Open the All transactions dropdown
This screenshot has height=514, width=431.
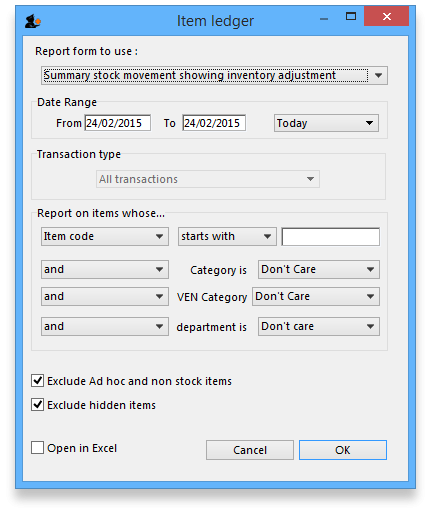click(208, 179)
